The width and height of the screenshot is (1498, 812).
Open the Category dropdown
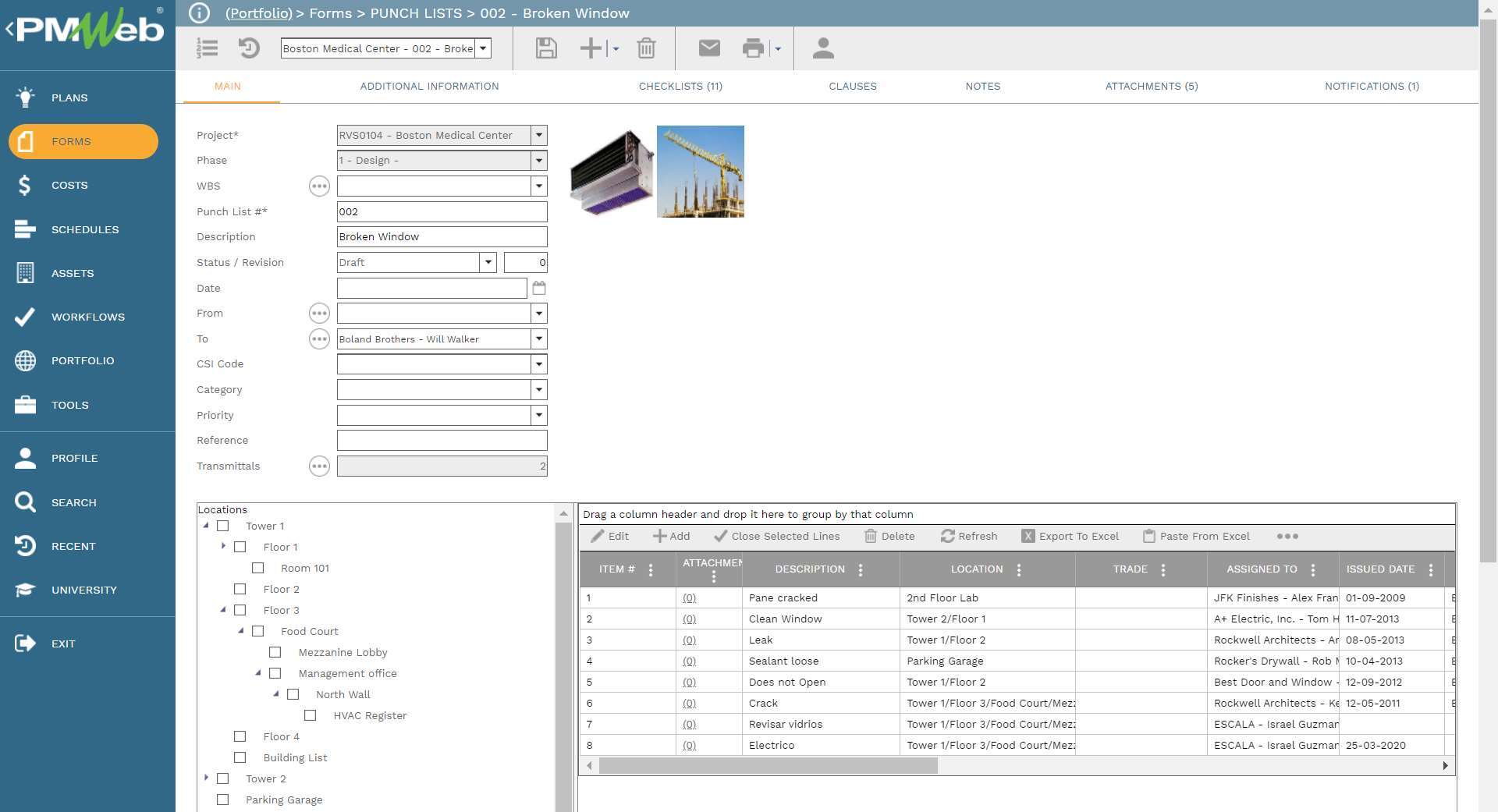tap(539, 389)
